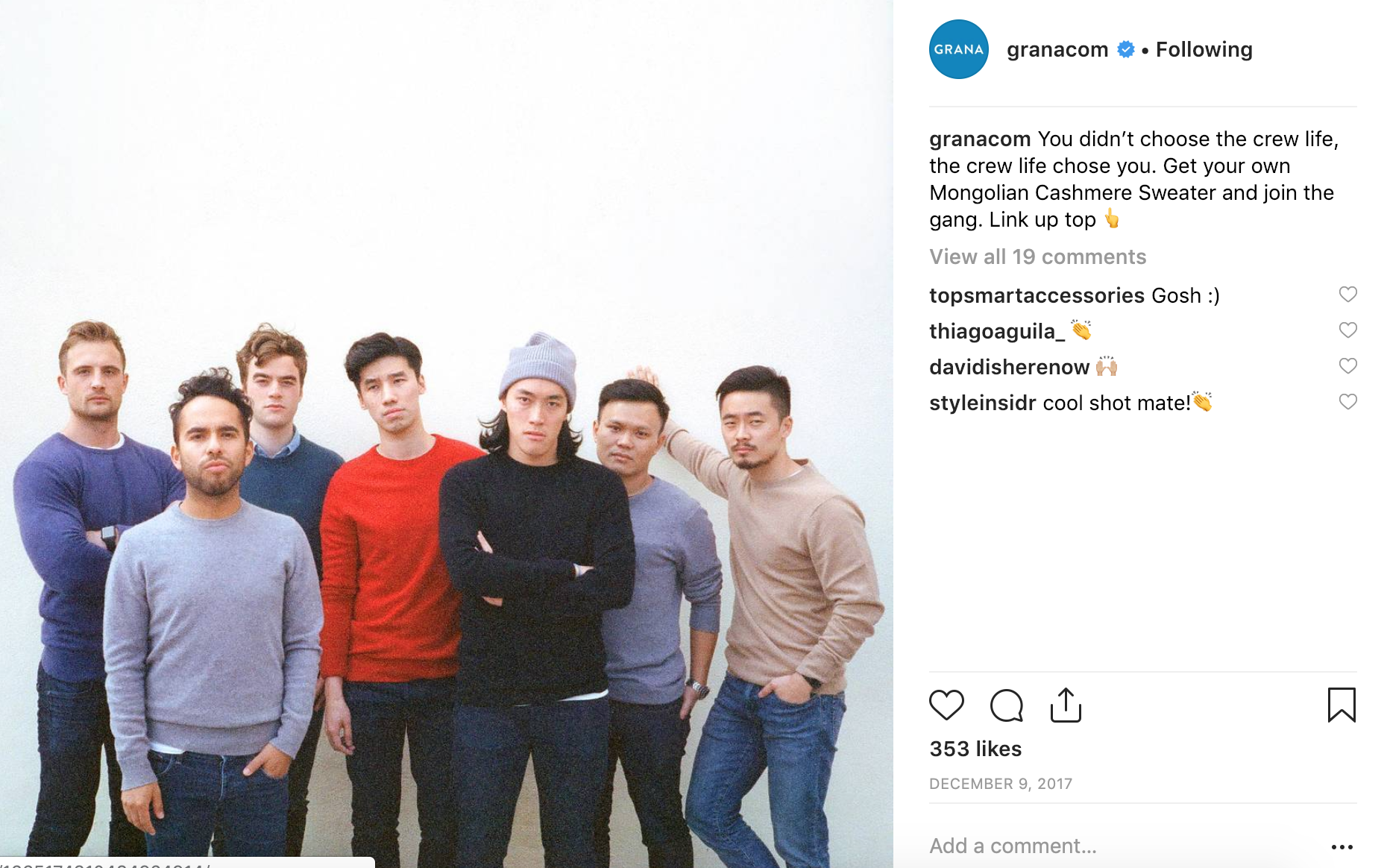1387x868 pixels.
Task: Like the davidisherenow comment
Action: point(1347,366)
